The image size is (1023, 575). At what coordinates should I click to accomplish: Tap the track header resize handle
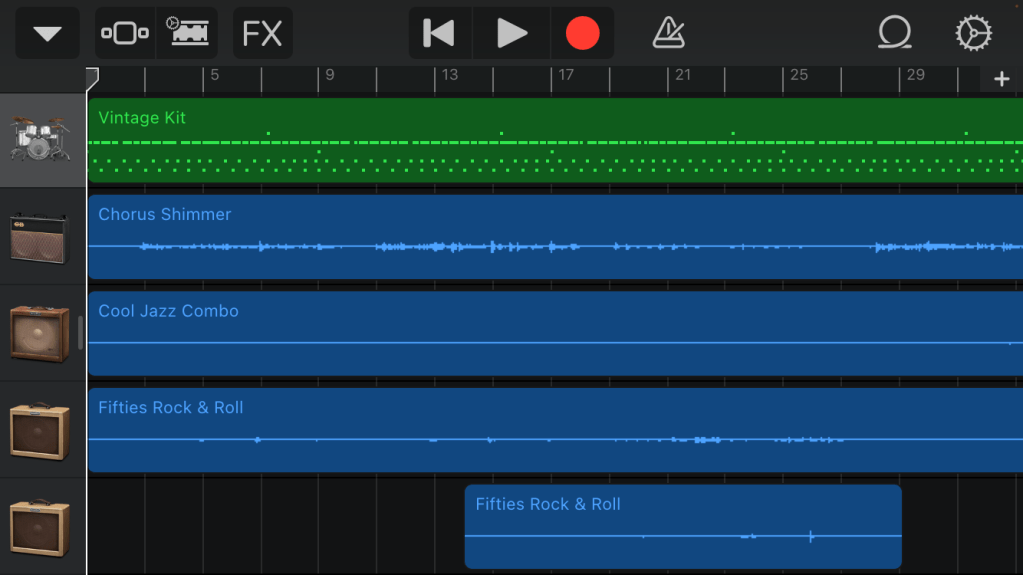(81, 333)
